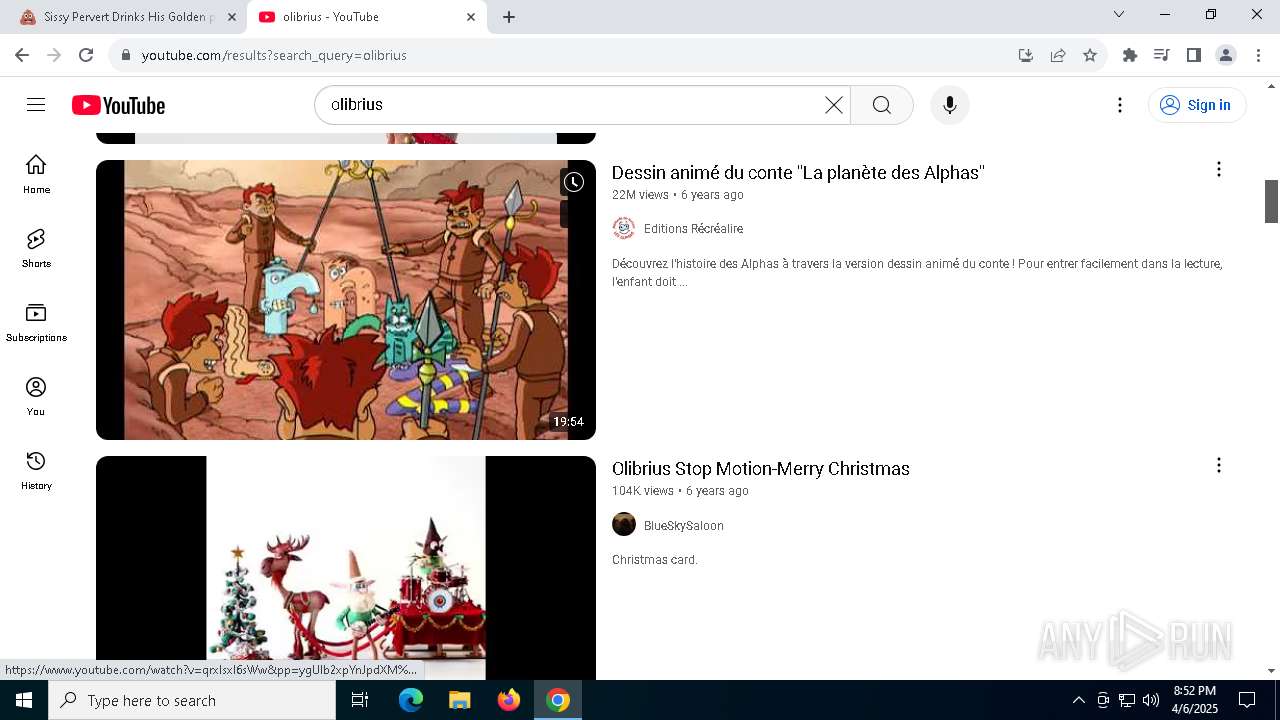This screenshot has width=1280, height=720.
Task: Go to the YouTube logo homepage
Action: (x=118, y=105)
